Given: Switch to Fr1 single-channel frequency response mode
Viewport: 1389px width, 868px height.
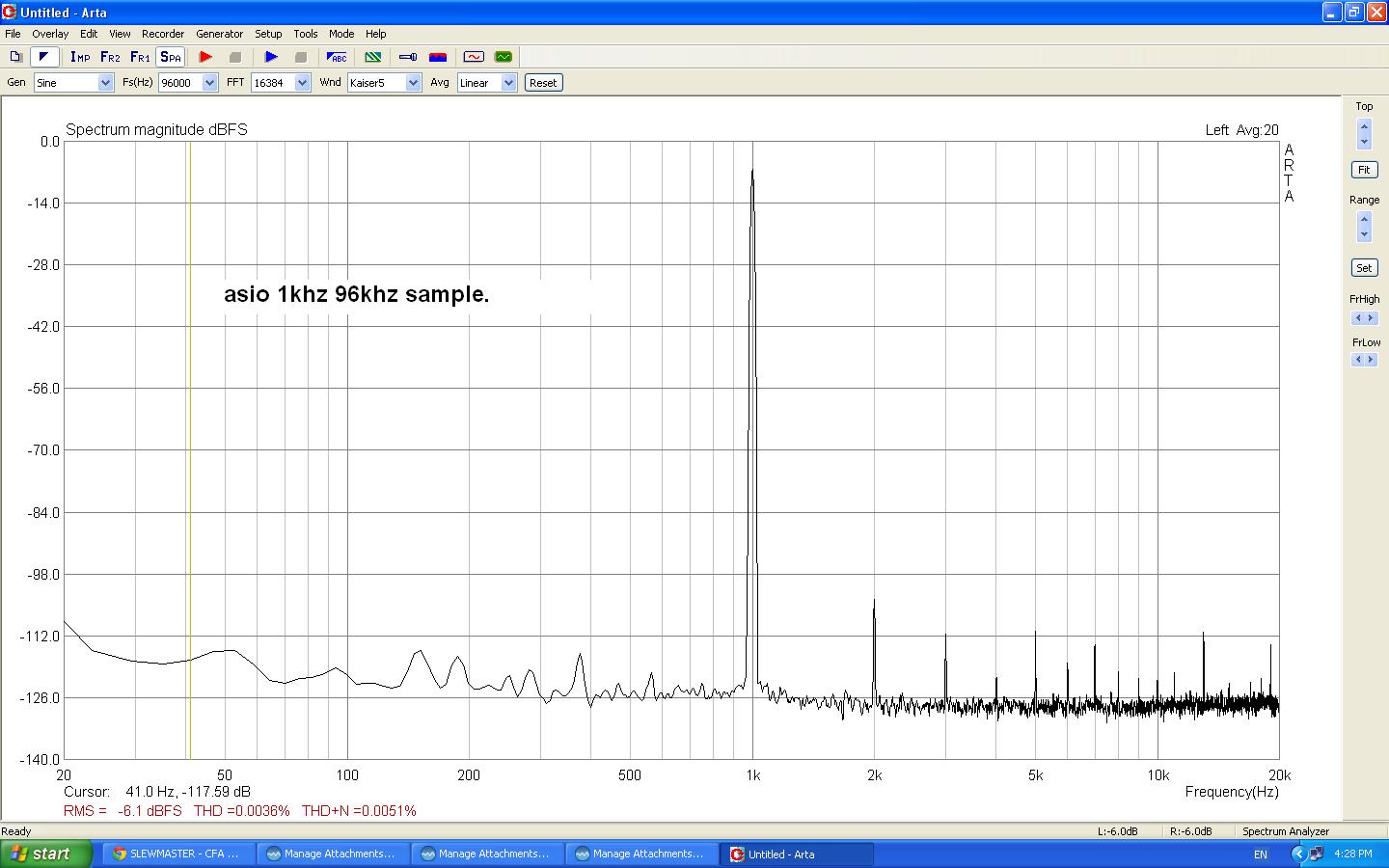Looking at the screenshot, I should (x=140, y=57).
